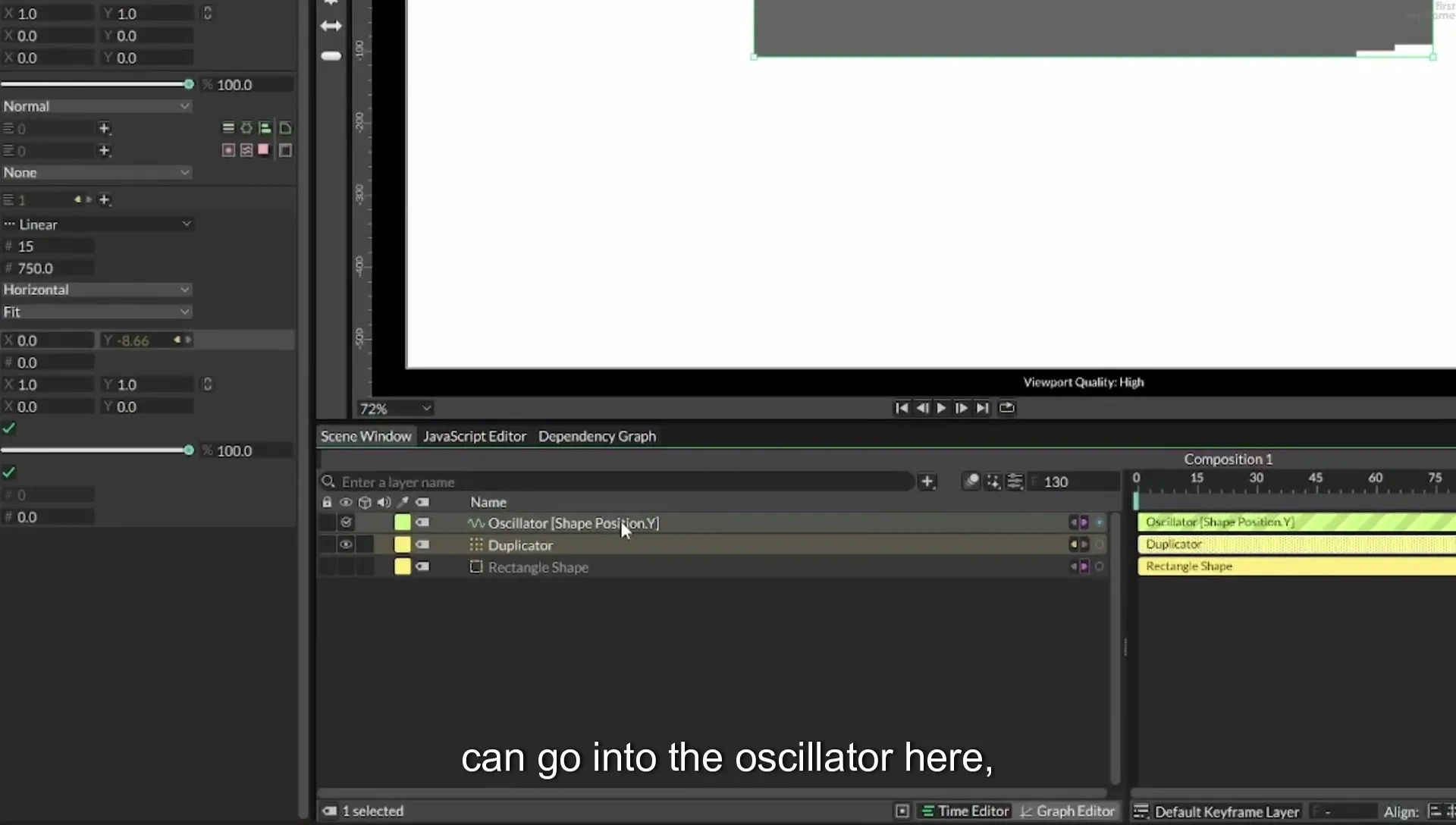The width and height of the screenshot is (1456, 825).
Task: Open the Fit dropdown
Action: pyautogui.click(x=96, y=312)
